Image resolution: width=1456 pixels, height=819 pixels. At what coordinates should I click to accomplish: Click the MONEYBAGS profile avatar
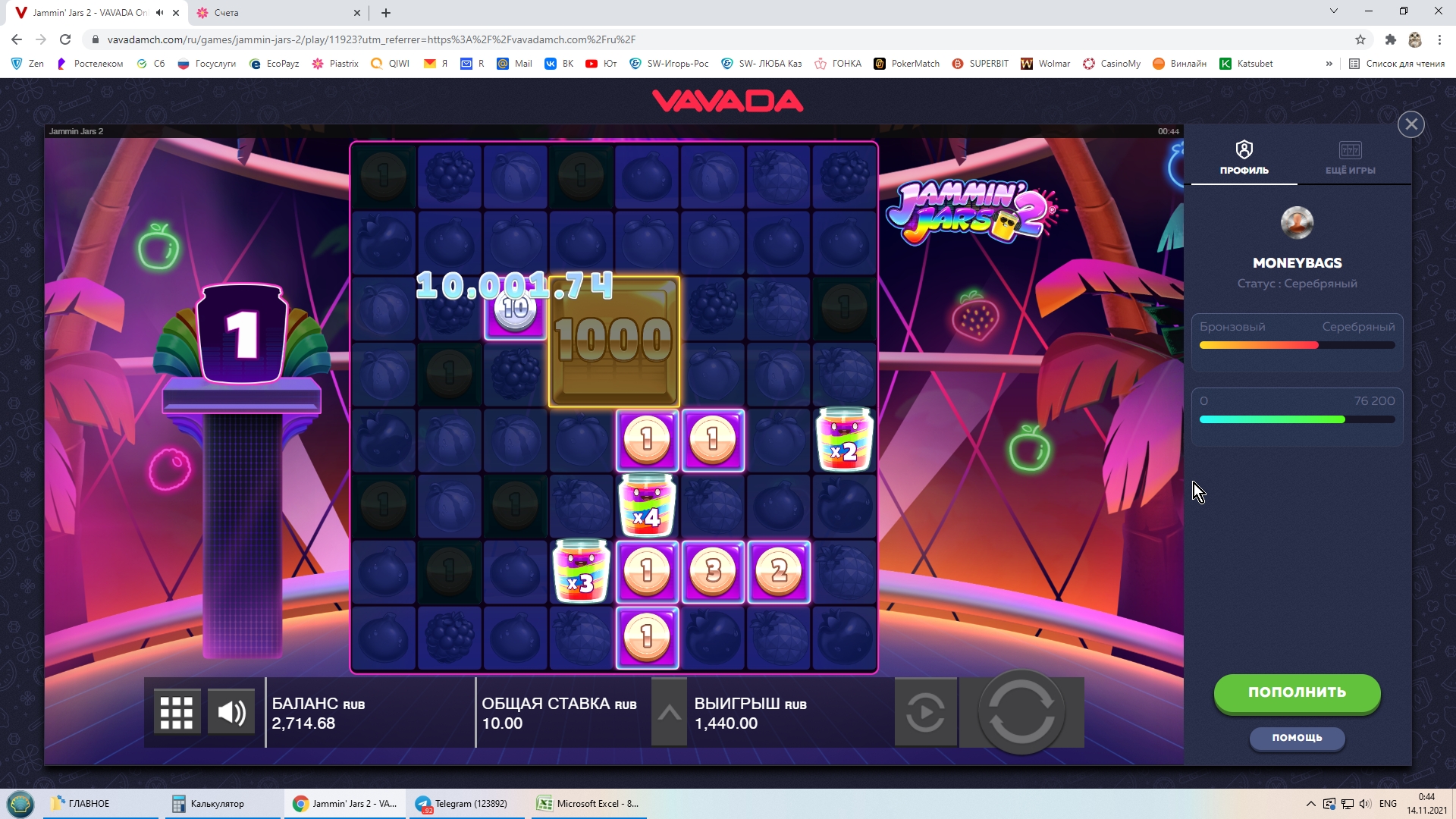point(1297,222)
